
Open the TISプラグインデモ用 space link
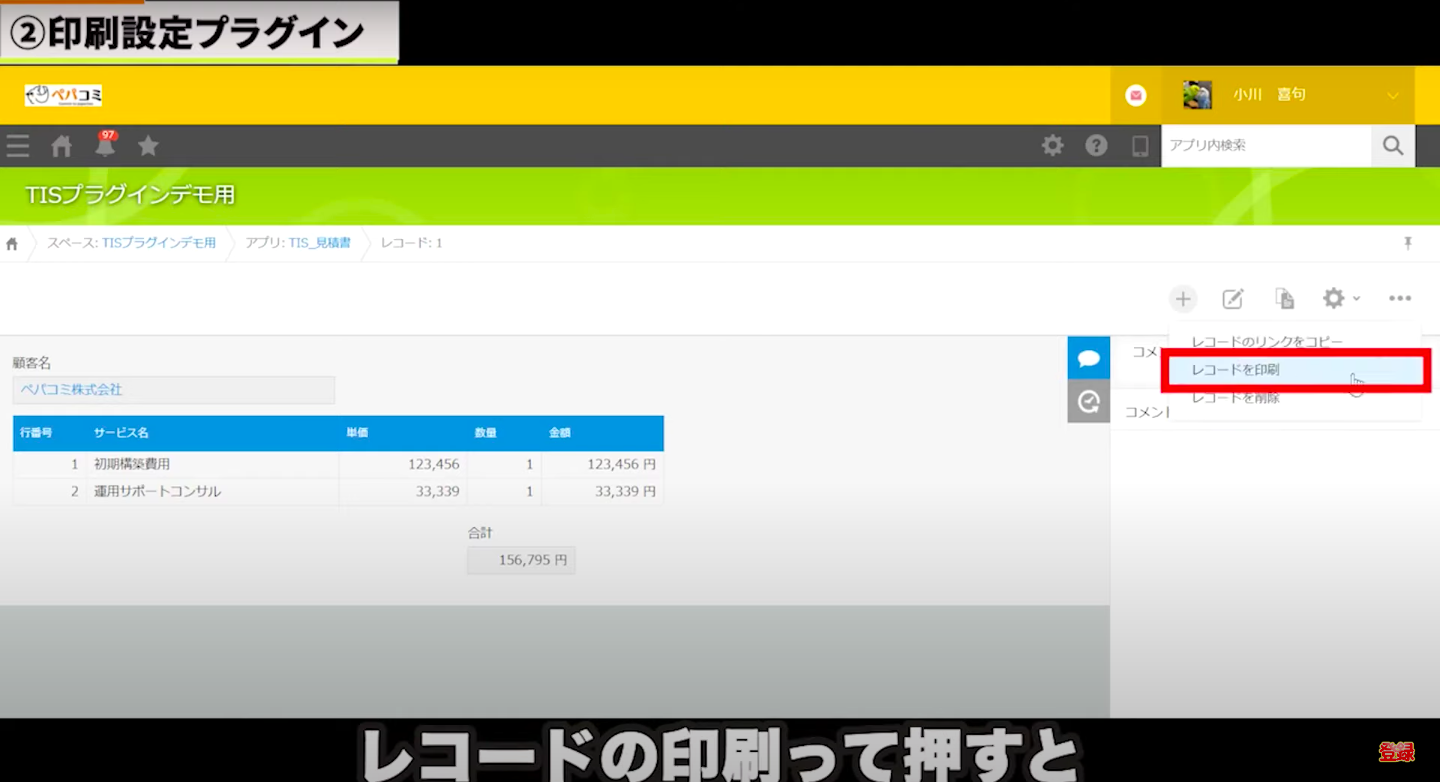(x=158, y=243)
